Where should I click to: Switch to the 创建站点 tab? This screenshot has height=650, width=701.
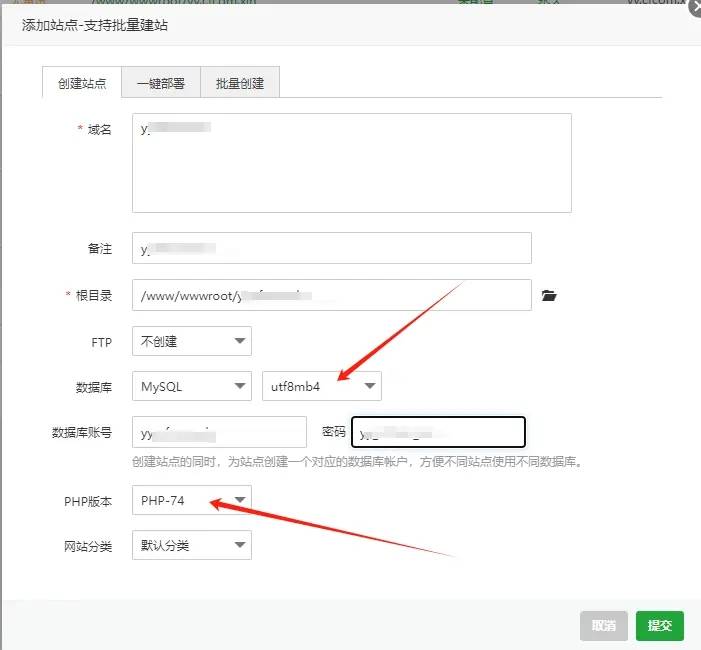[x=82, y=83]
